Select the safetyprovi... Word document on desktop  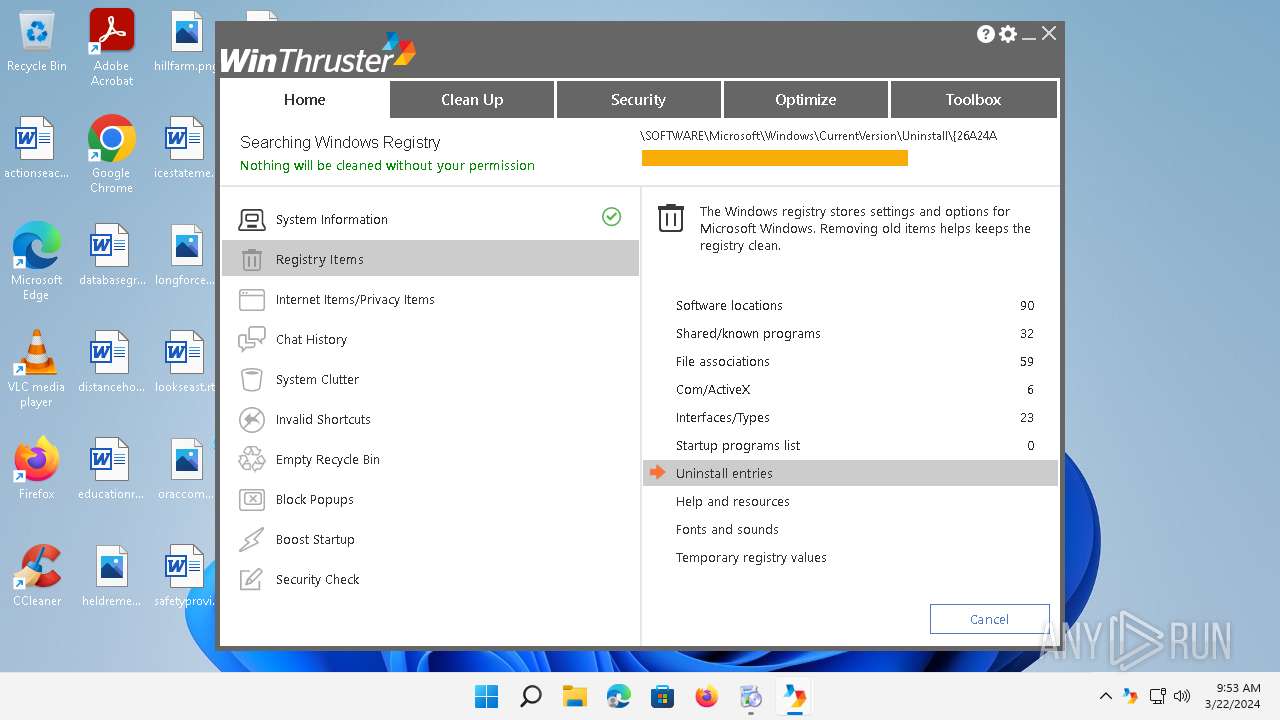click(186, 576)
